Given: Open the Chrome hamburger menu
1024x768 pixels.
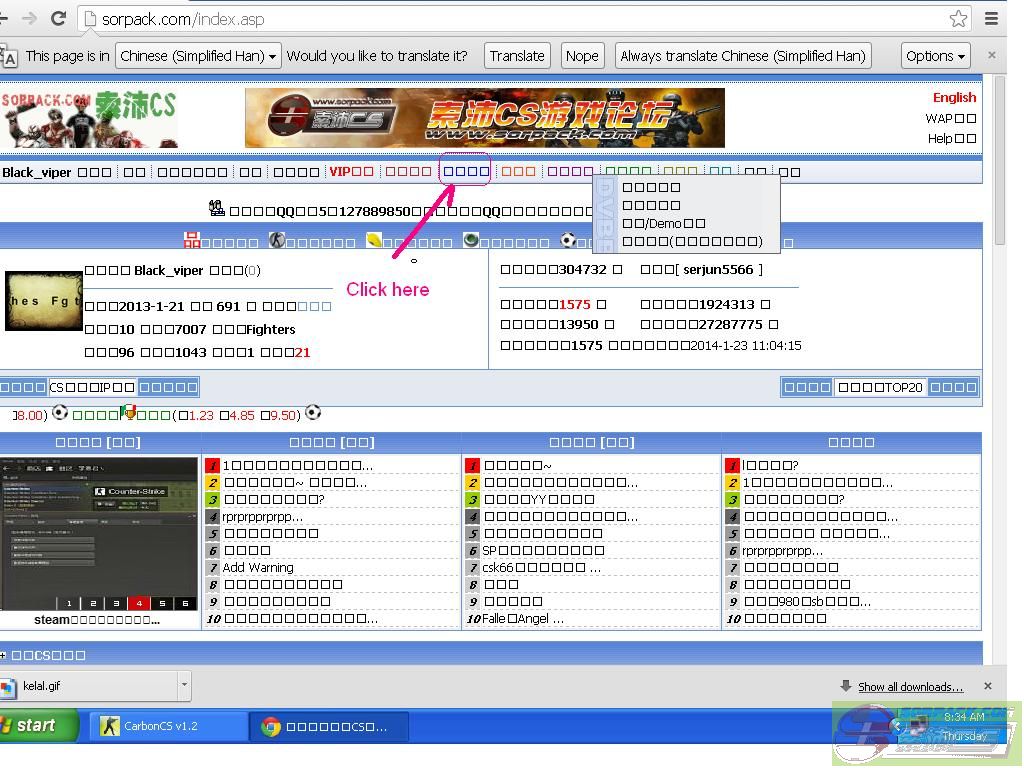Looking at the screenshot, I should tap(991, 18).
